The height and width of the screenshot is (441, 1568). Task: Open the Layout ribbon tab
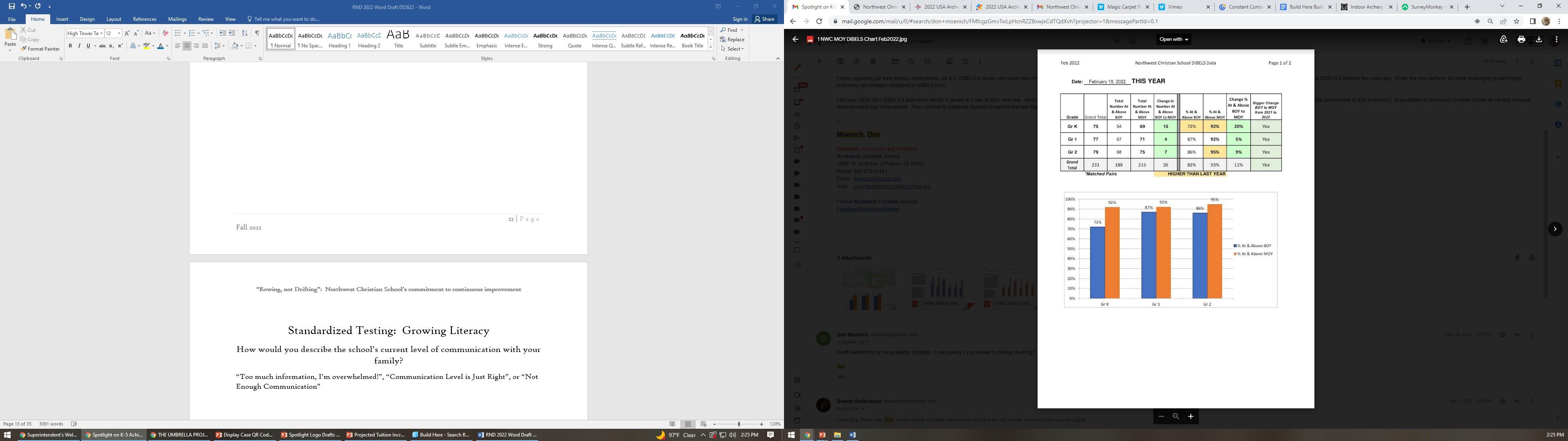click(x=114, y=19)
